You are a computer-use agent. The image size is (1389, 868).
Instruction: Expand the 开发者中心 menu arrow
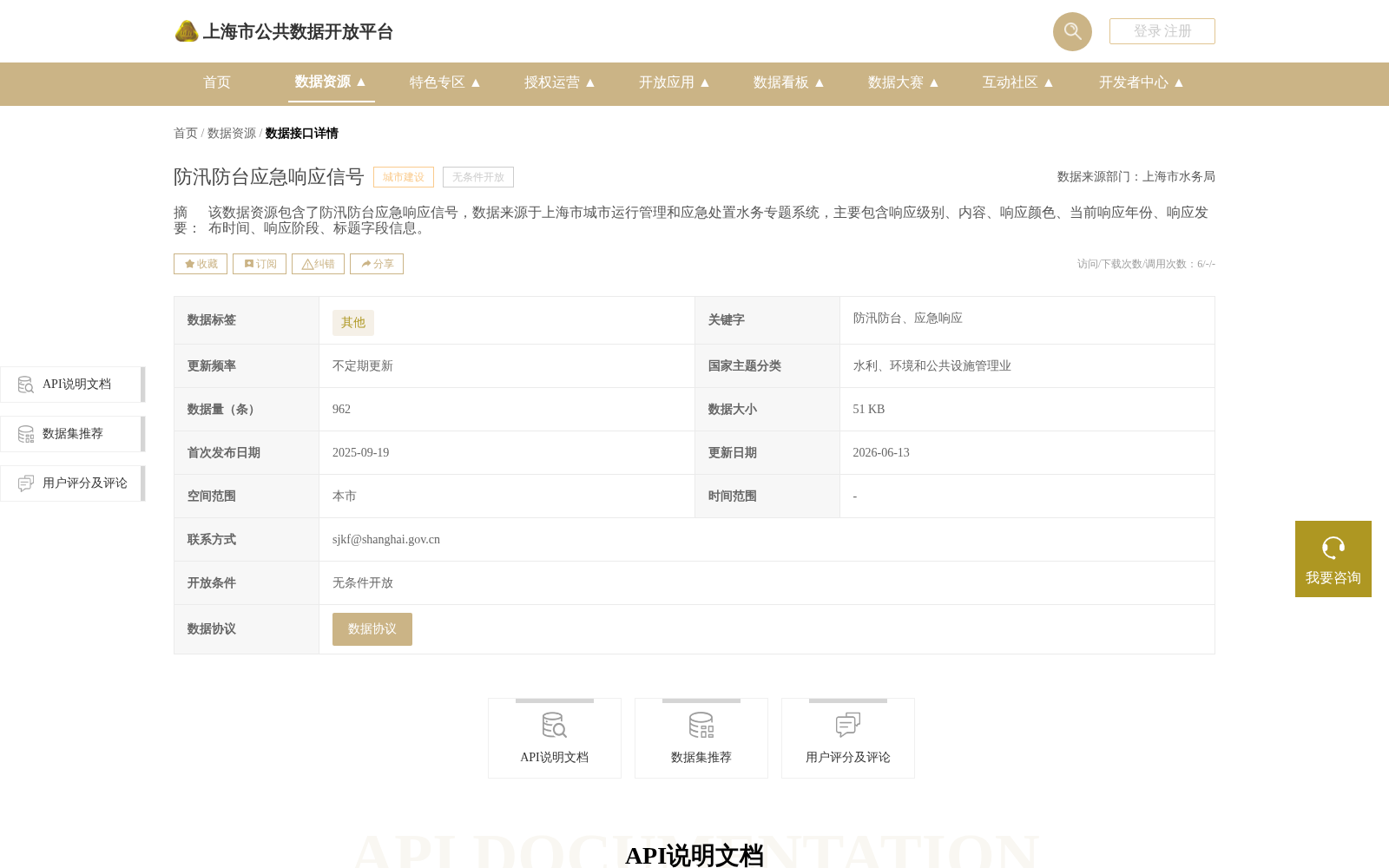1179,82
